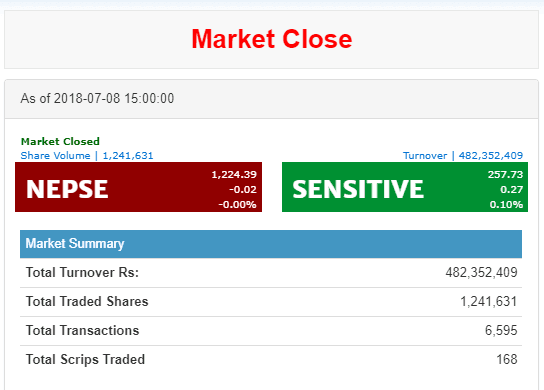
Task: Click the NEPSE index value 1,224.39
Action: tap(234, 174)
